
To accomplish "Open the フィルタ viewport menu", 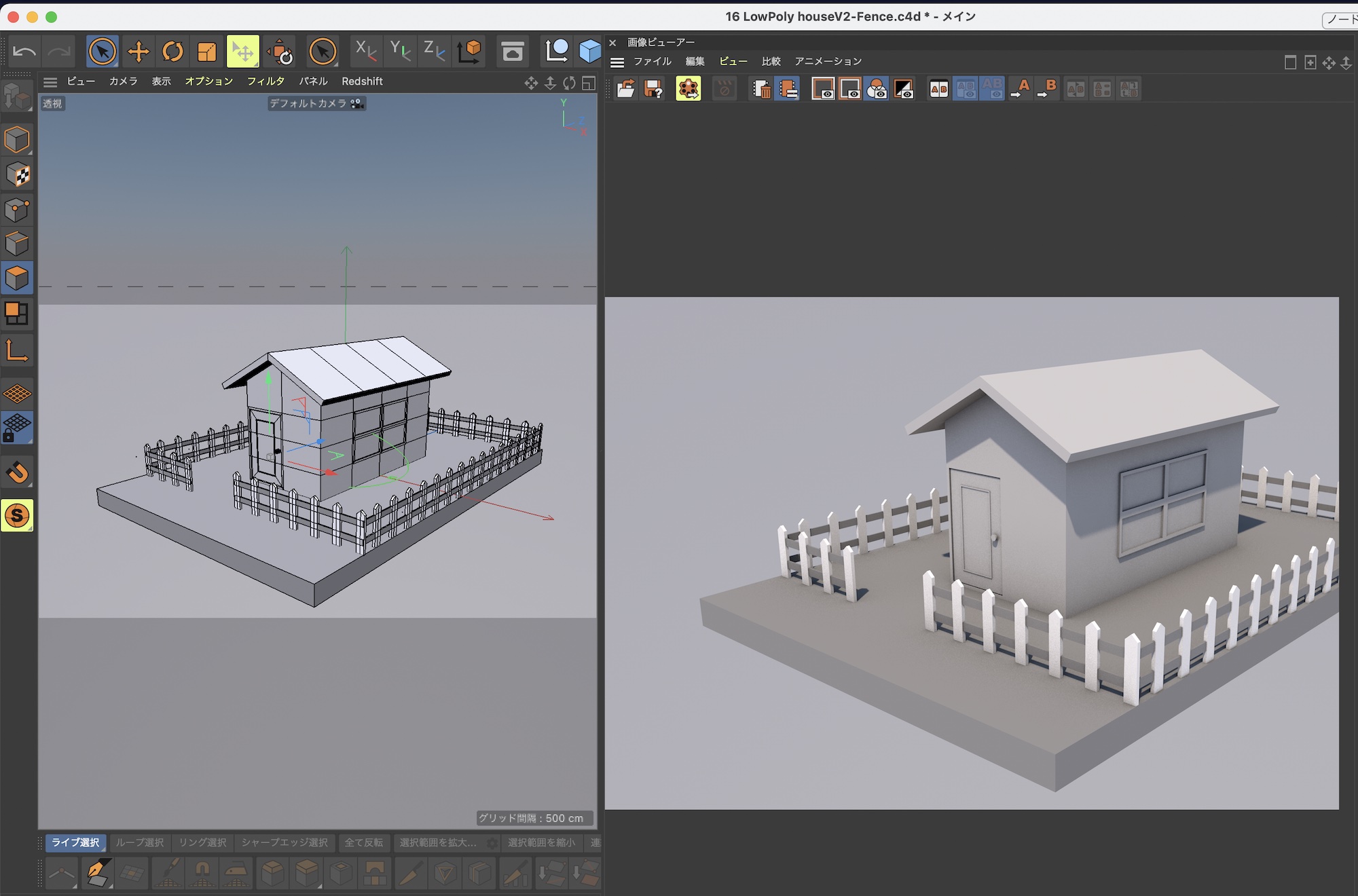I will coord(265,81).
